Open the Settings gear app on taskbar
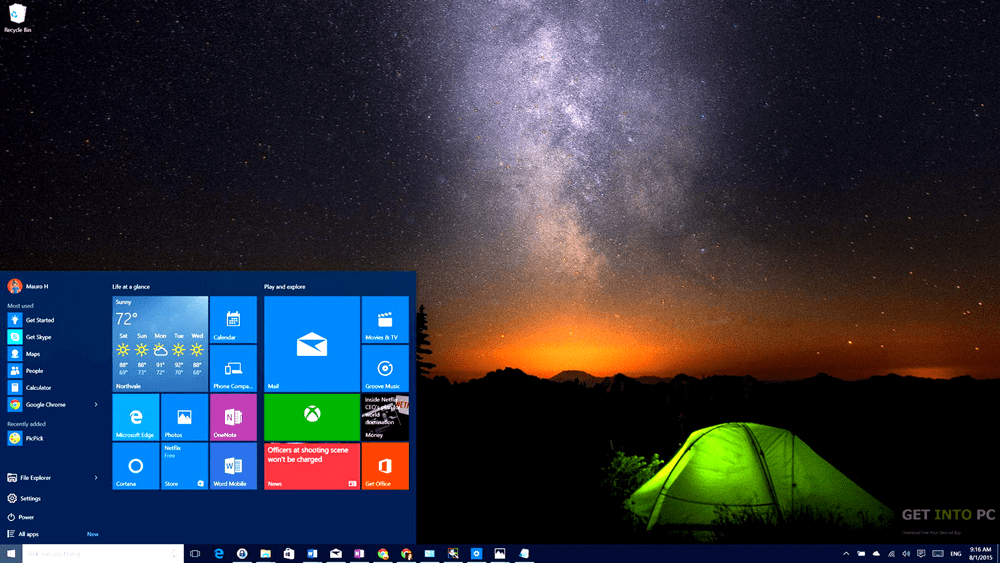This screenshot has width=1000, height=563. click(476, 553)
